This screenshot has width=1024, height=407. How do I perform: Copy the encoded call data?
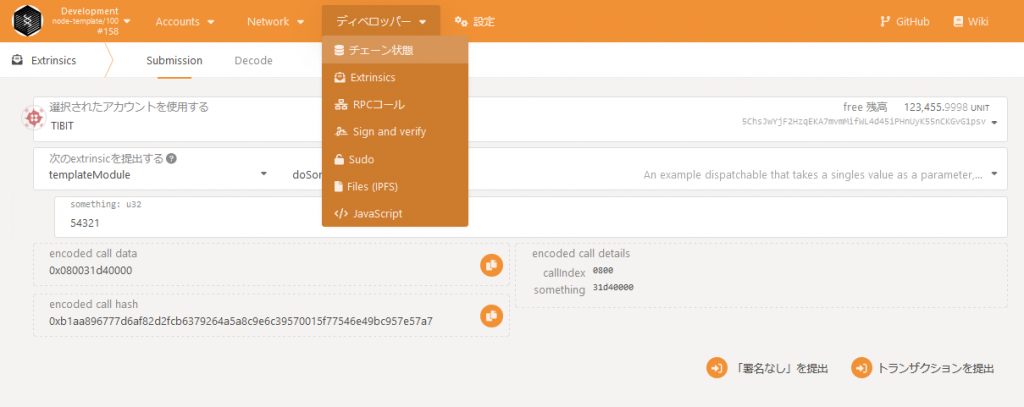tap(490, 265)
